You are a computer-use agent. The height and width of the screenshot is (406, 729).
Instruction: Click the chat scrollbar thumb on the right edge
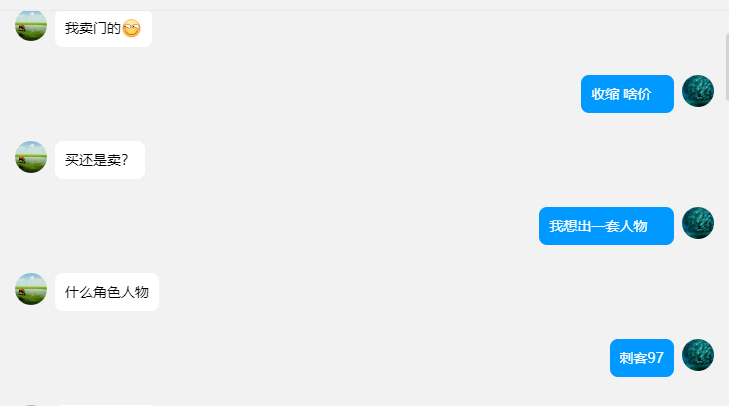[x=727, y=67]
